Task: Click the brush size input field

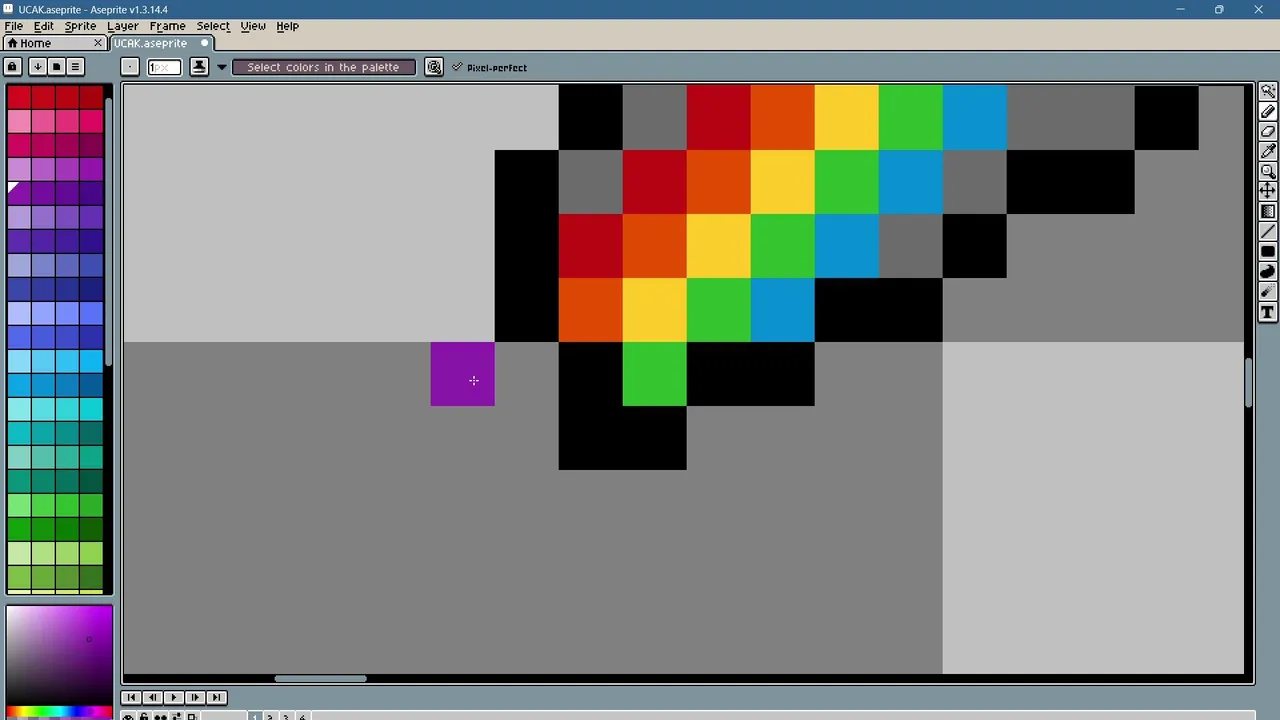Action: pyautogui.click(x=164, y=67)
